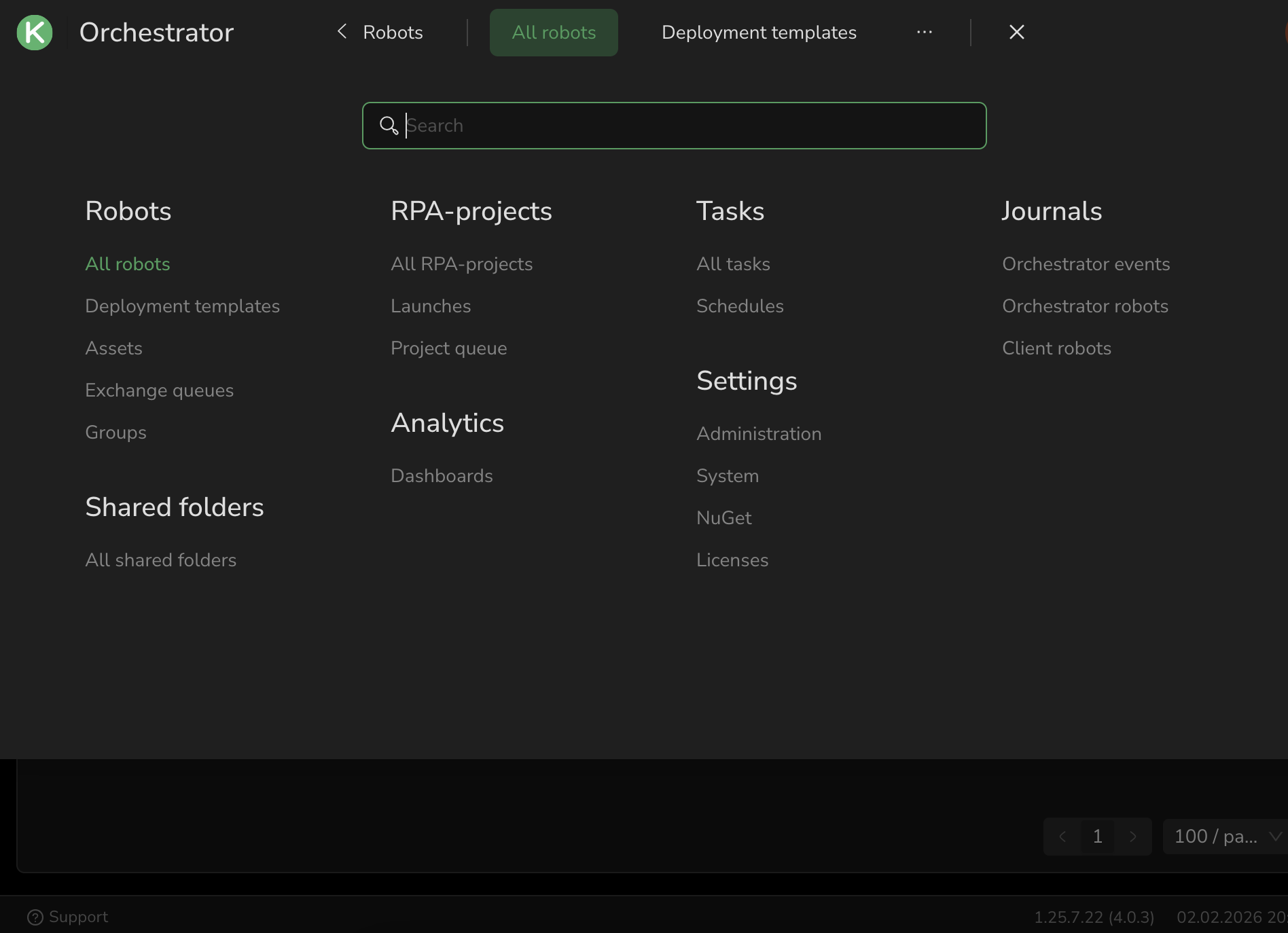This screenshot has width=1288, height=933.
Task: Go to previous page arrow
Action: [1062, 837]
